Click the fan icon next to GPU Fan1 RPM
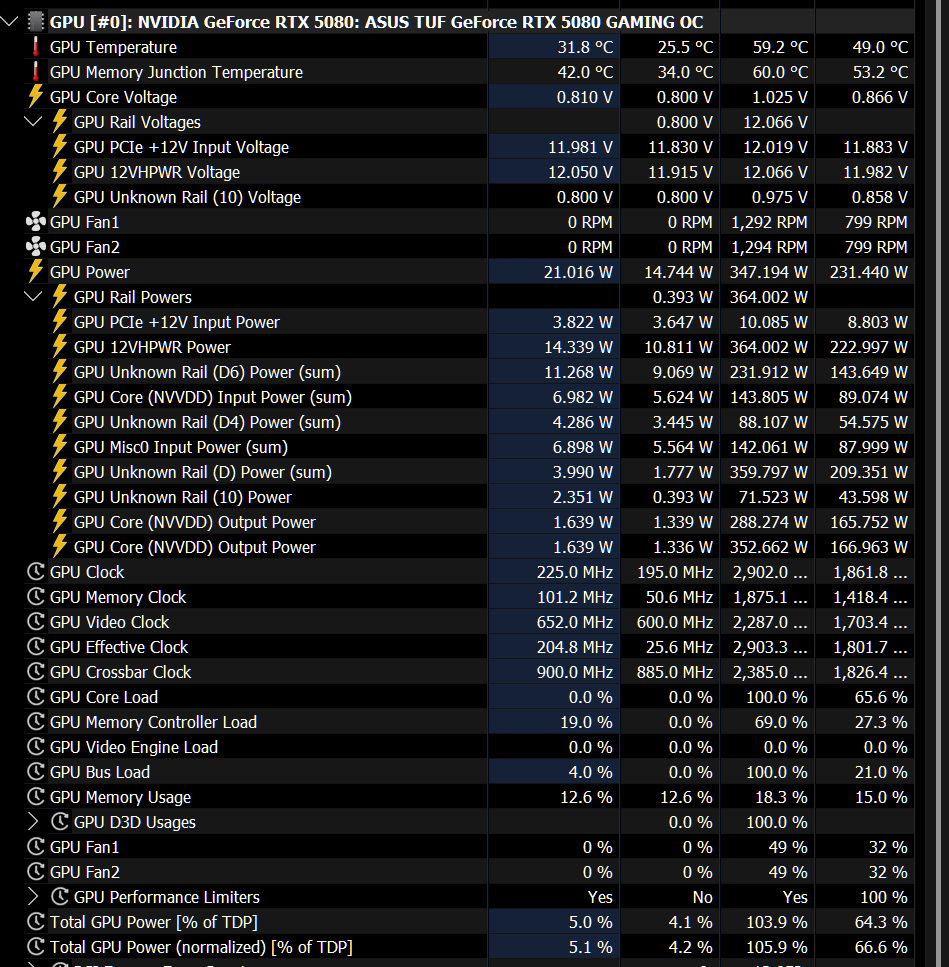 coord(36,222)
